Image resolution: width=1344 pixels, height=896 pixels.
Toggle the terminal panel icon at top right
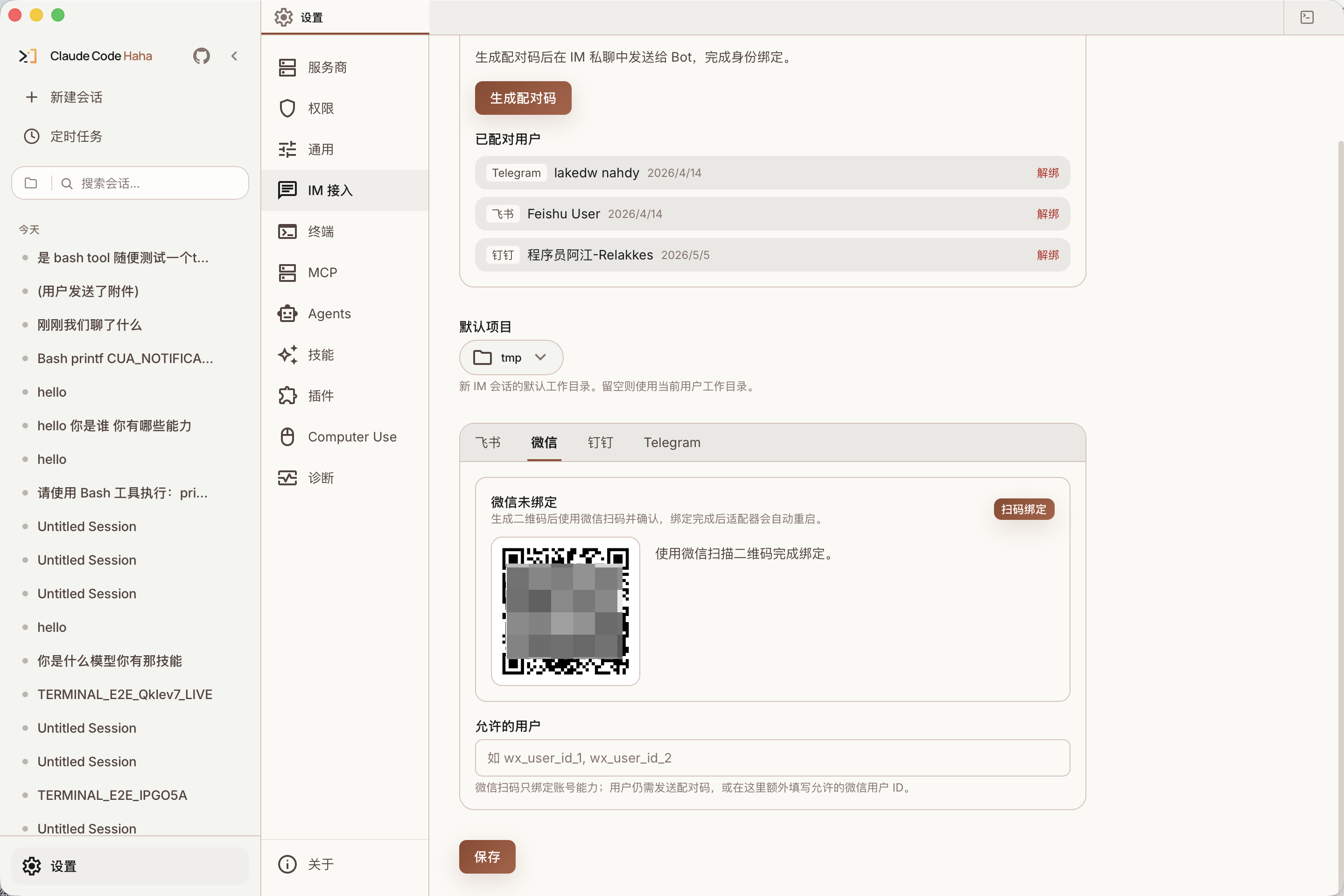click(x=1307, y=17)
